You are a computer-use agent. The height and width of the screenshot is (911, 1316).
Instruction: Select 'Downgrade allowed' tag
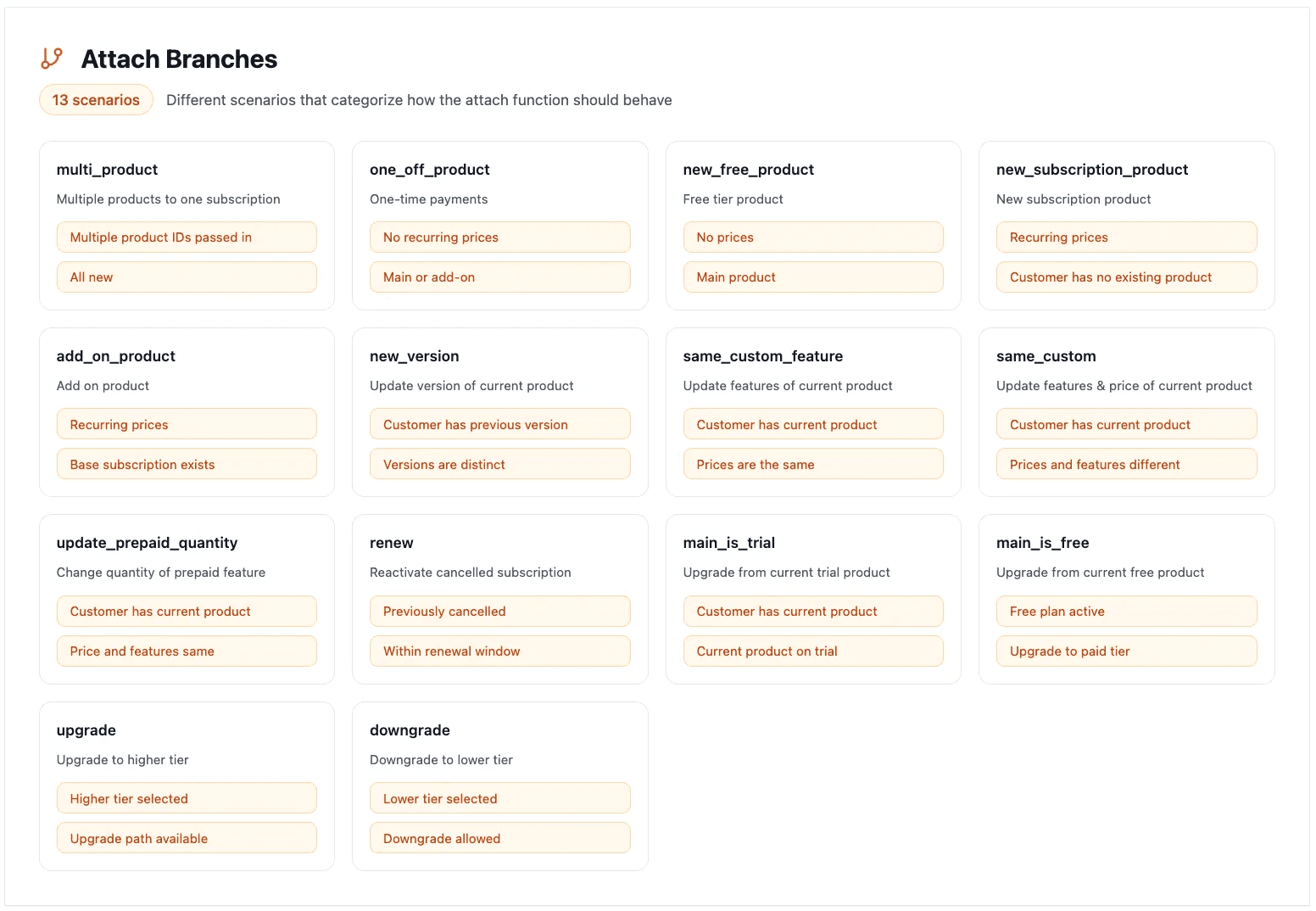[500, 839]
